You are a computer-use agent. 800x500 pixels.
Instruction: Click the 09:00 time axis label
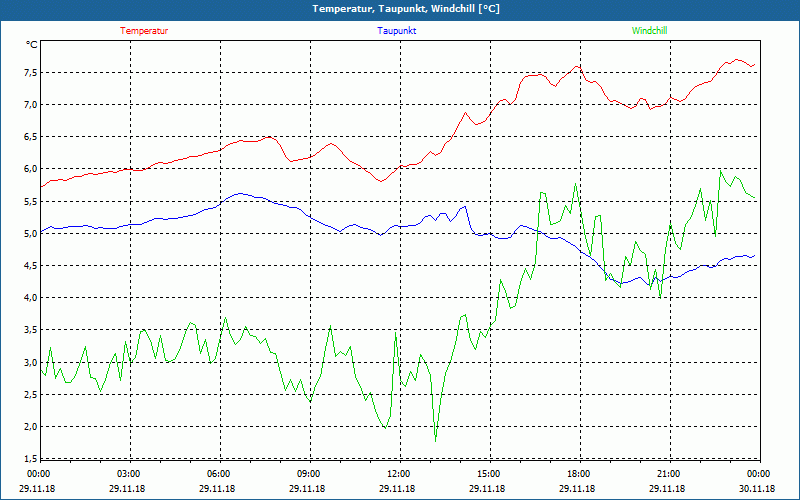tap(307, 474)
